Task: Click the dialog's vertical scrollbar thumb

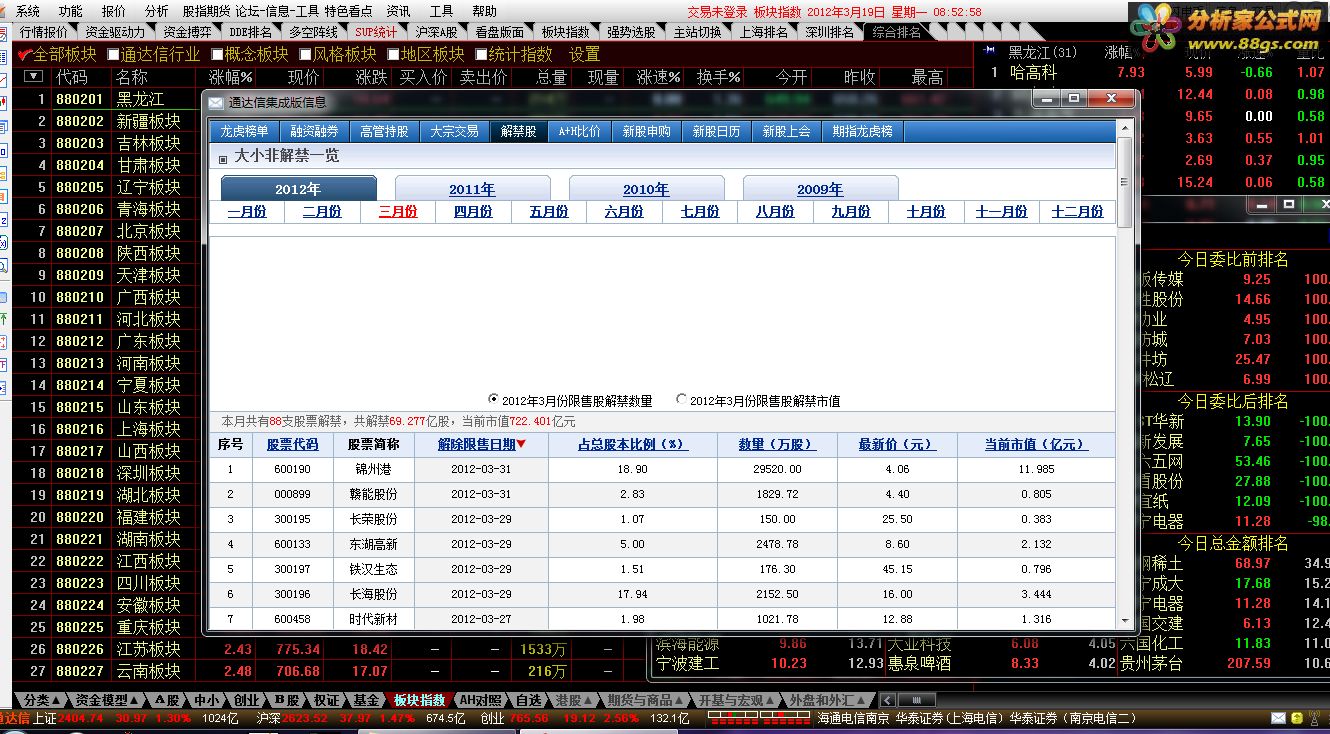Action: pyautogui.click(x=1124, y=183)
